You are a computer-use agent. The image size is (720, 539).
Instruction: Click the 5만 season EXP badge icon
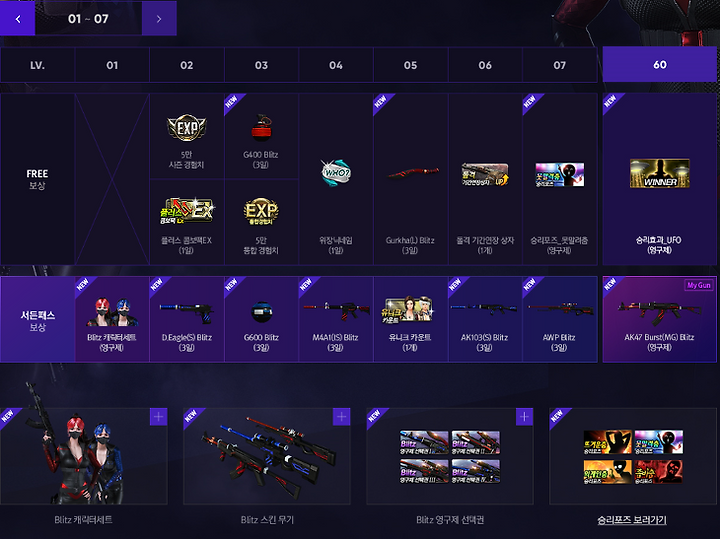pos(186,127)
